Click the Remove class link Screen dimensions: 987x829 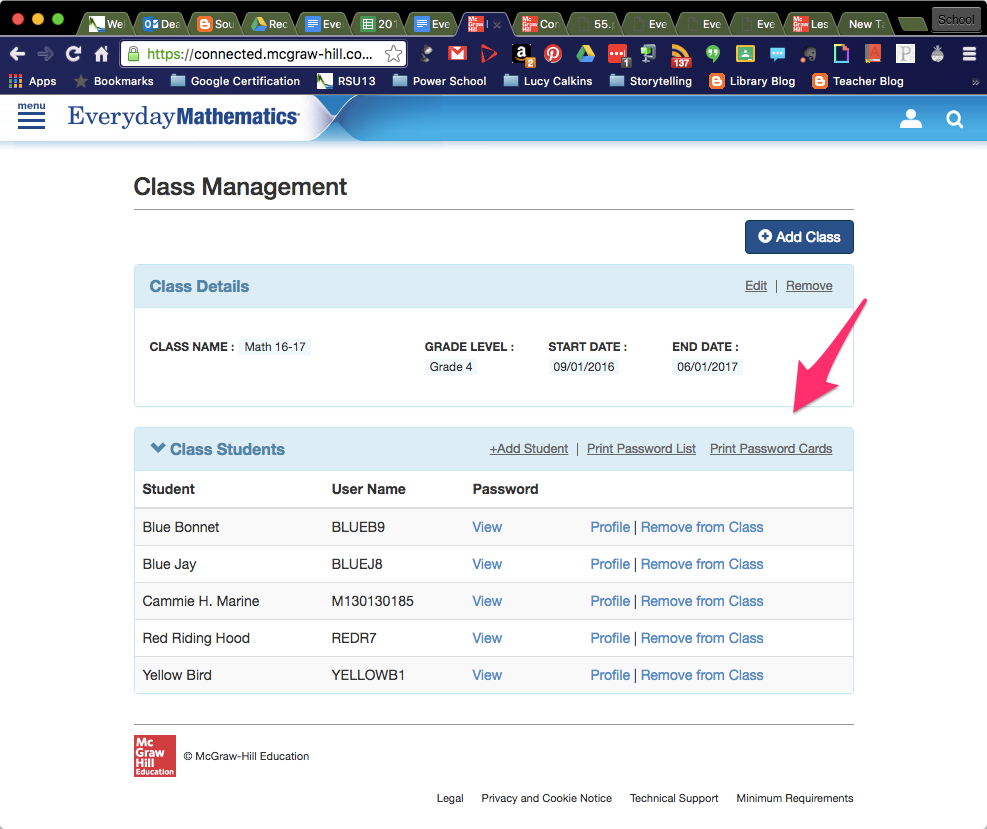(x=809, y=286)
